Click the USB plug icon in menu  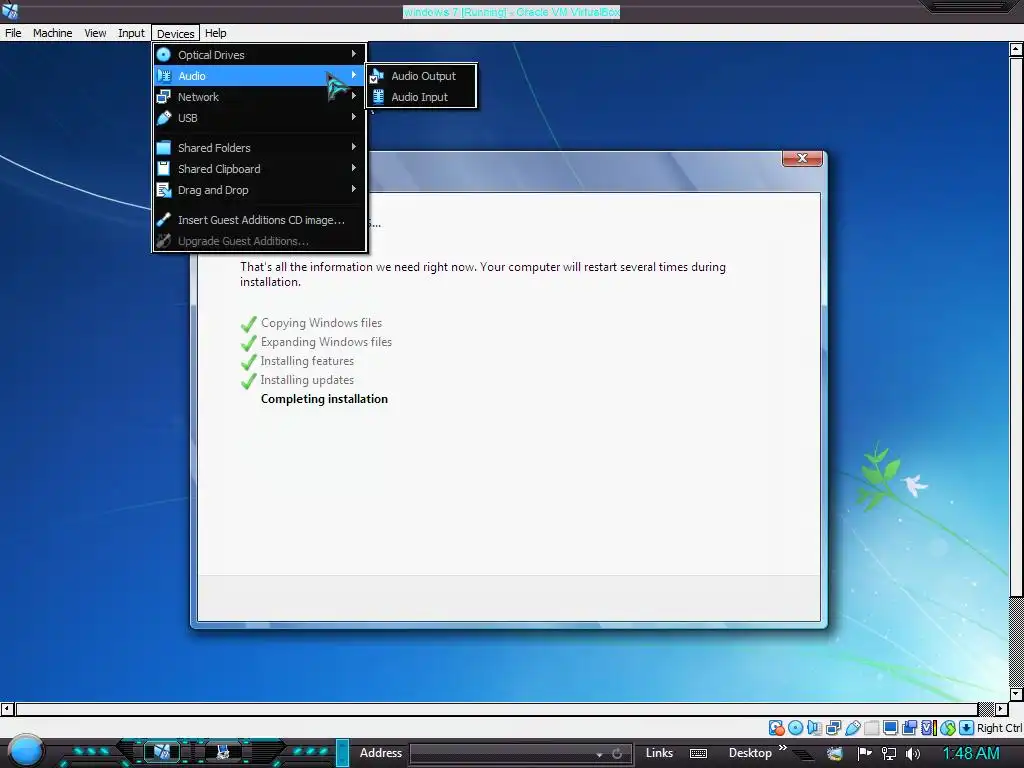click(164, 118)
